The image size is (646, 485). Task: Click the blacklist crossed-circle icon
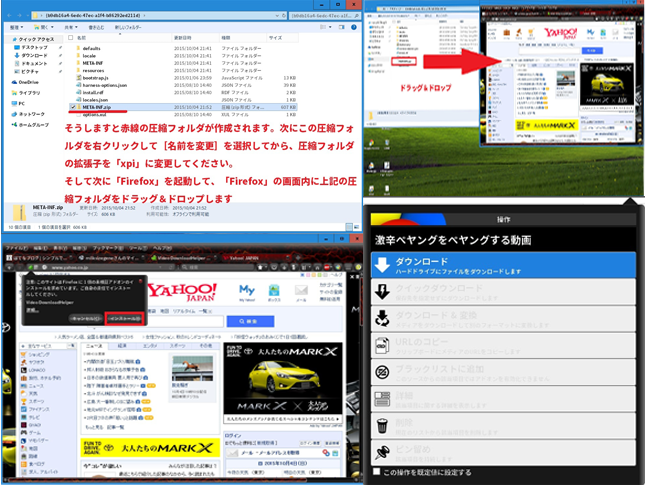pos(382,372)
